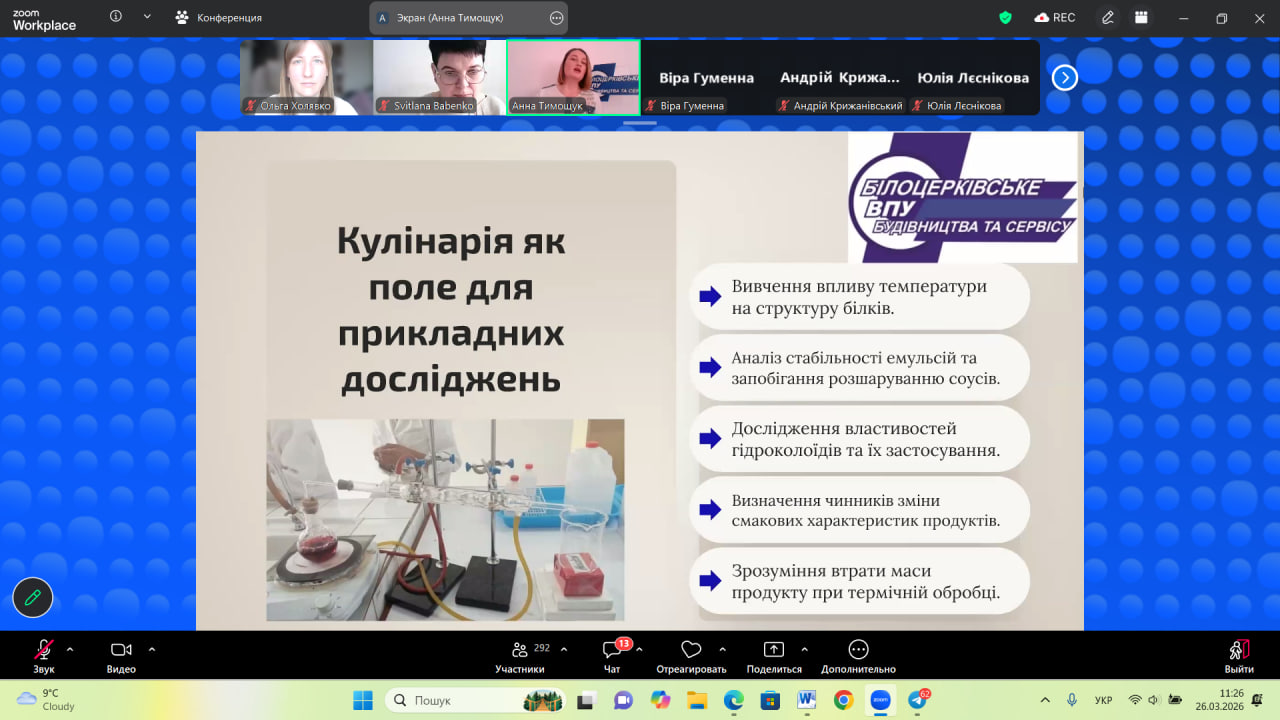The width and height of the screenshot is (1280, 720).
Task: Show next participants with the right arrow
Action: point(1065,77)
